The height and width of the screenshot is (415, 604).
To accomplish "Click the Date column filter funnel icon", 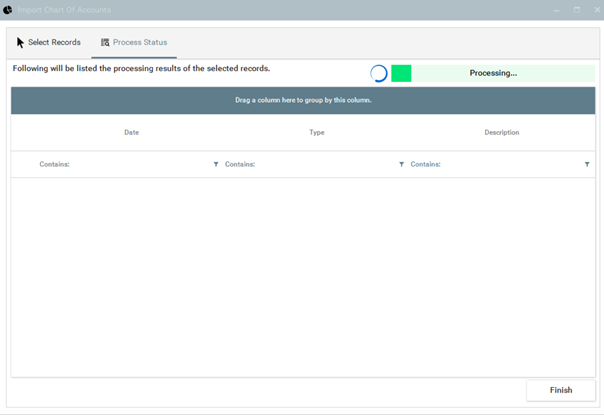I will 216,164.
